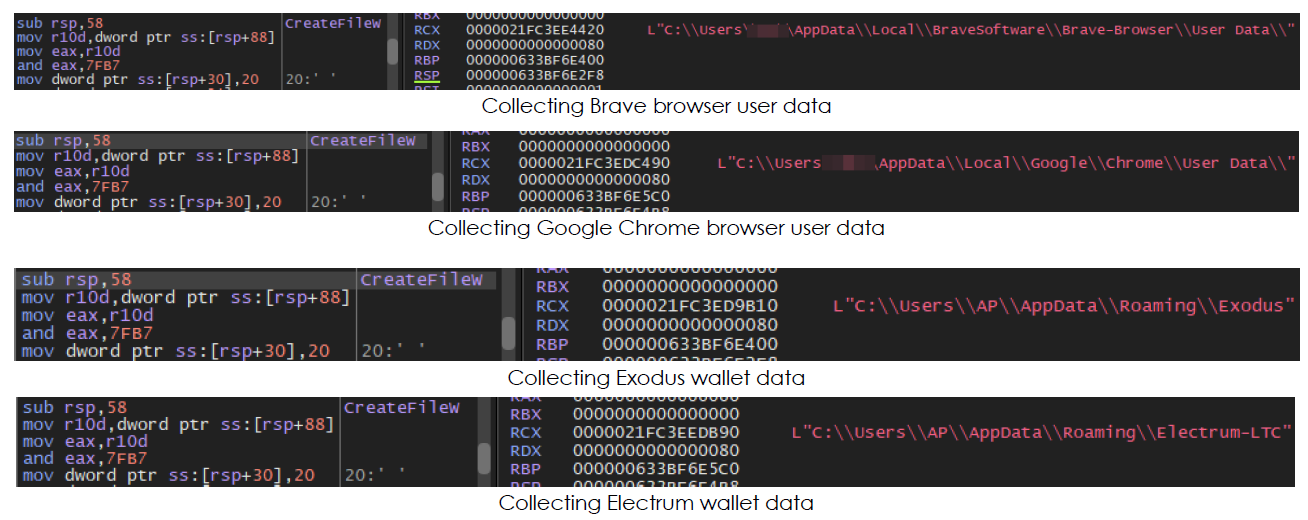Click the underlined RSP register label
The height and width of the screenshot is (520, 1308).
point(425,75)
